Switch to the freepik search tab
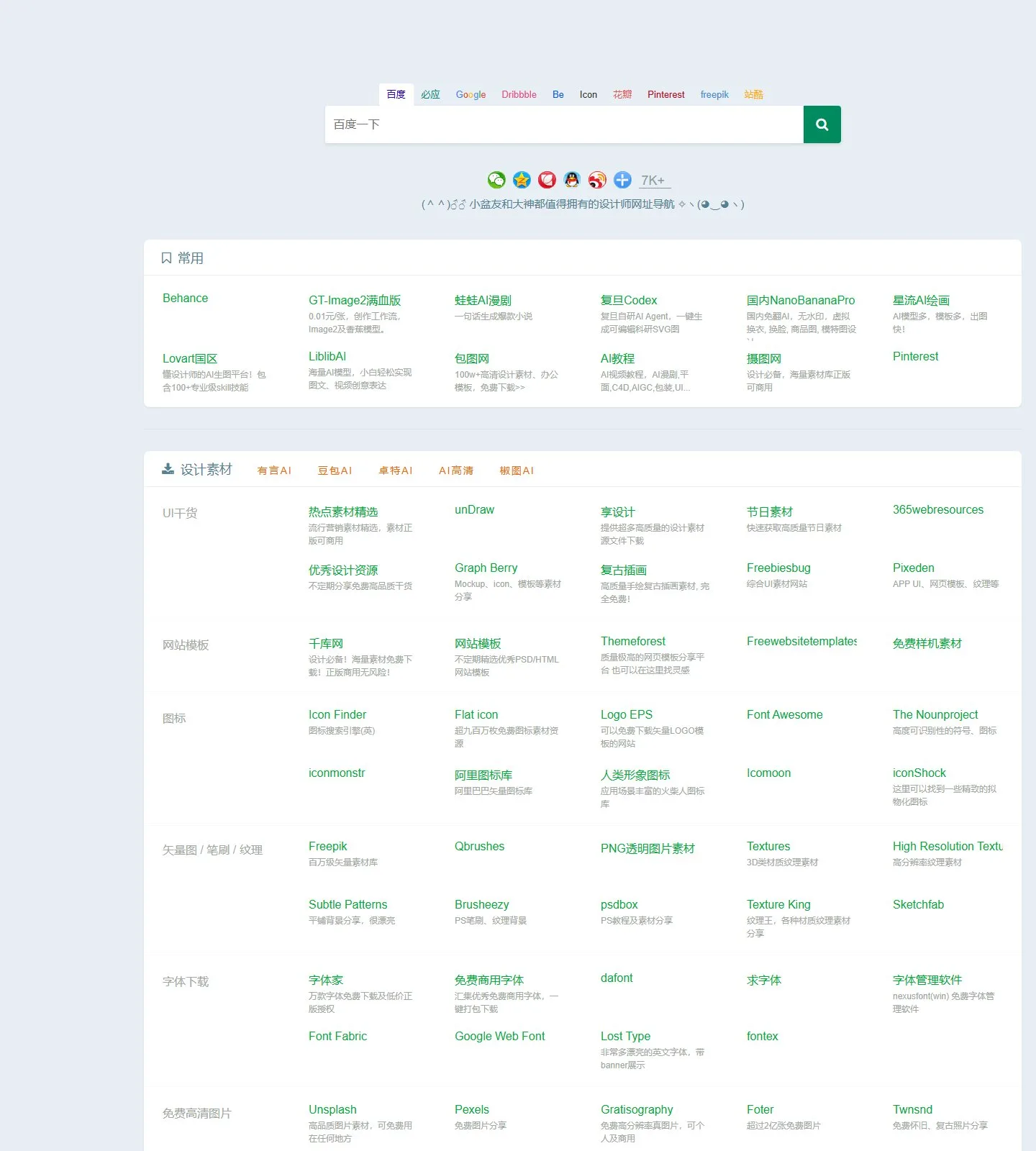 click(714, 94)
